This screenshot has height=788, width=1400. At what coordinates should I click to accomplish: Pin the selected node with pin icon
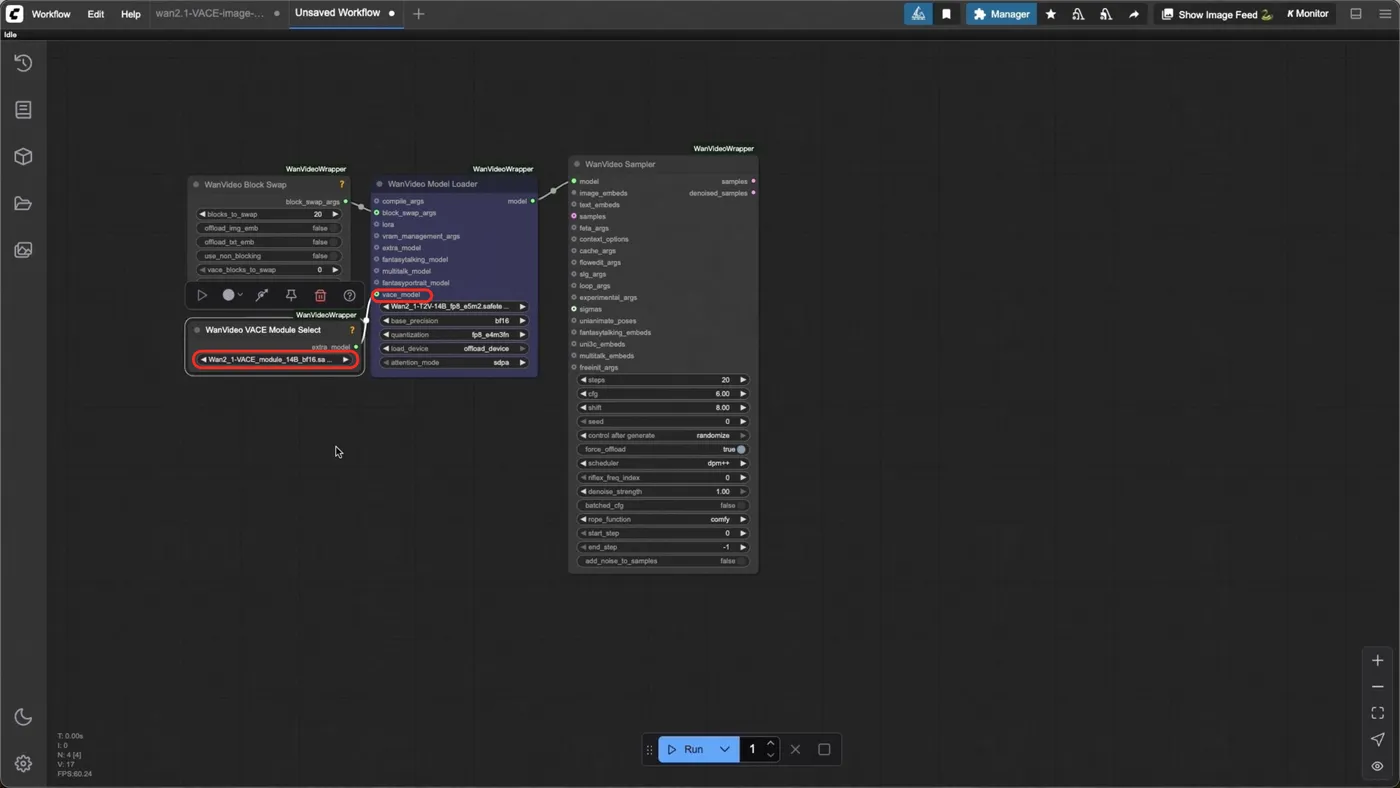tap(291, 295)
